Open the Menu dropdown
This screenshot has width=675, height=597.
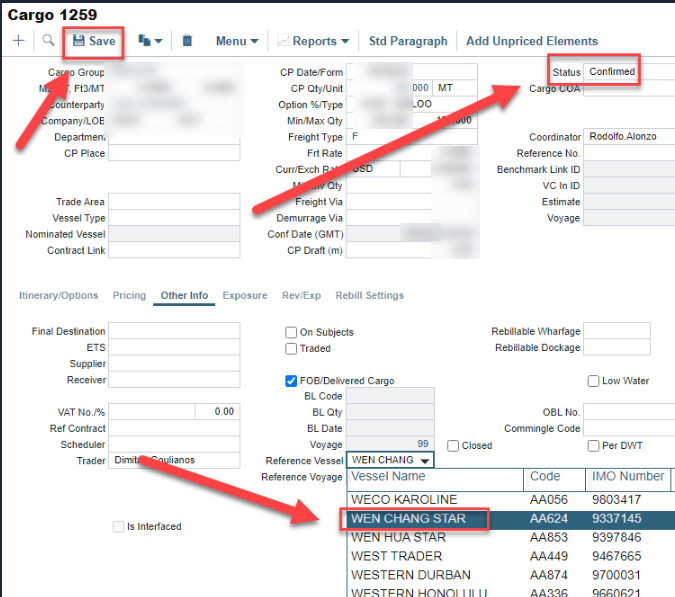coord(237,41)
